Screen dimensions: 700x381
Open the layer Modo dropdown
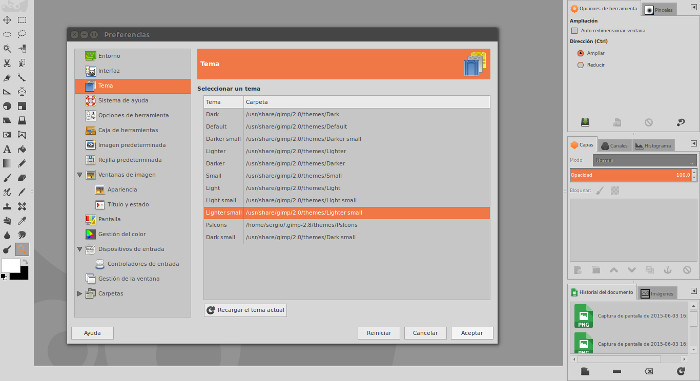point(644,160)
